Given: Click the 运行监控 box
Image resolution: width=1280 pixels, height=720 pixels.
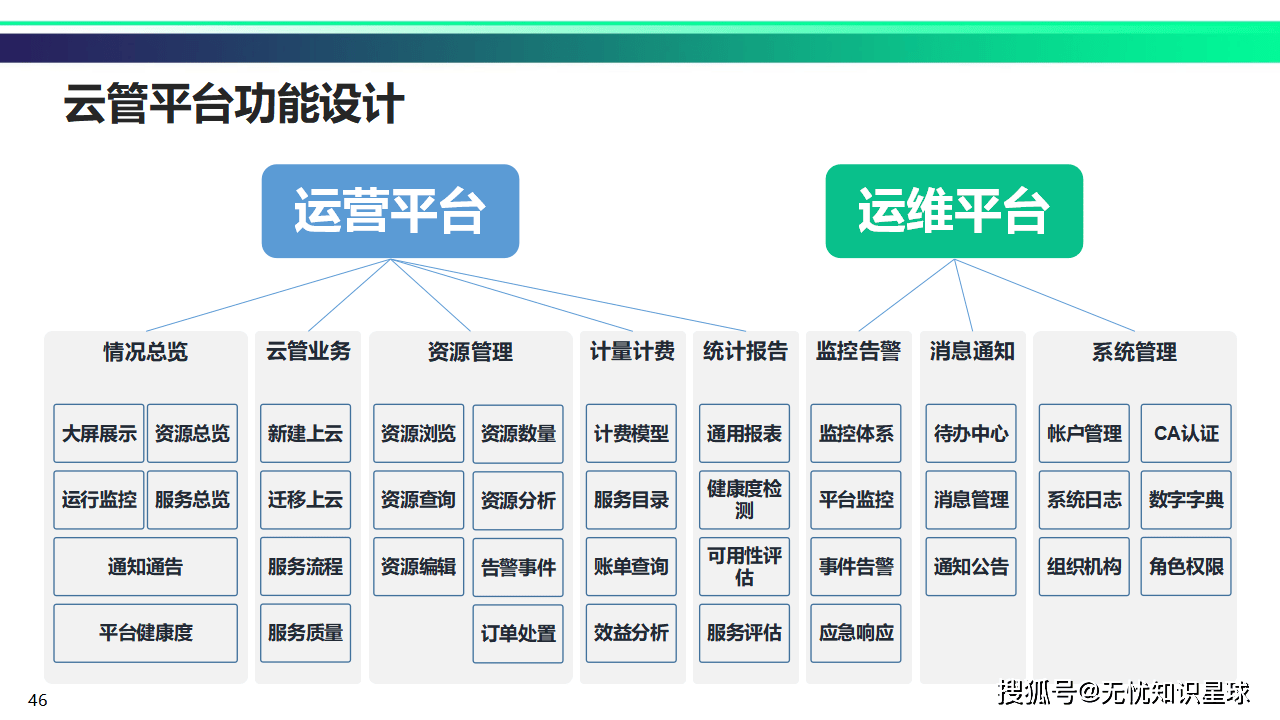Looking at the screenshot, I should (x=99, y=500).
